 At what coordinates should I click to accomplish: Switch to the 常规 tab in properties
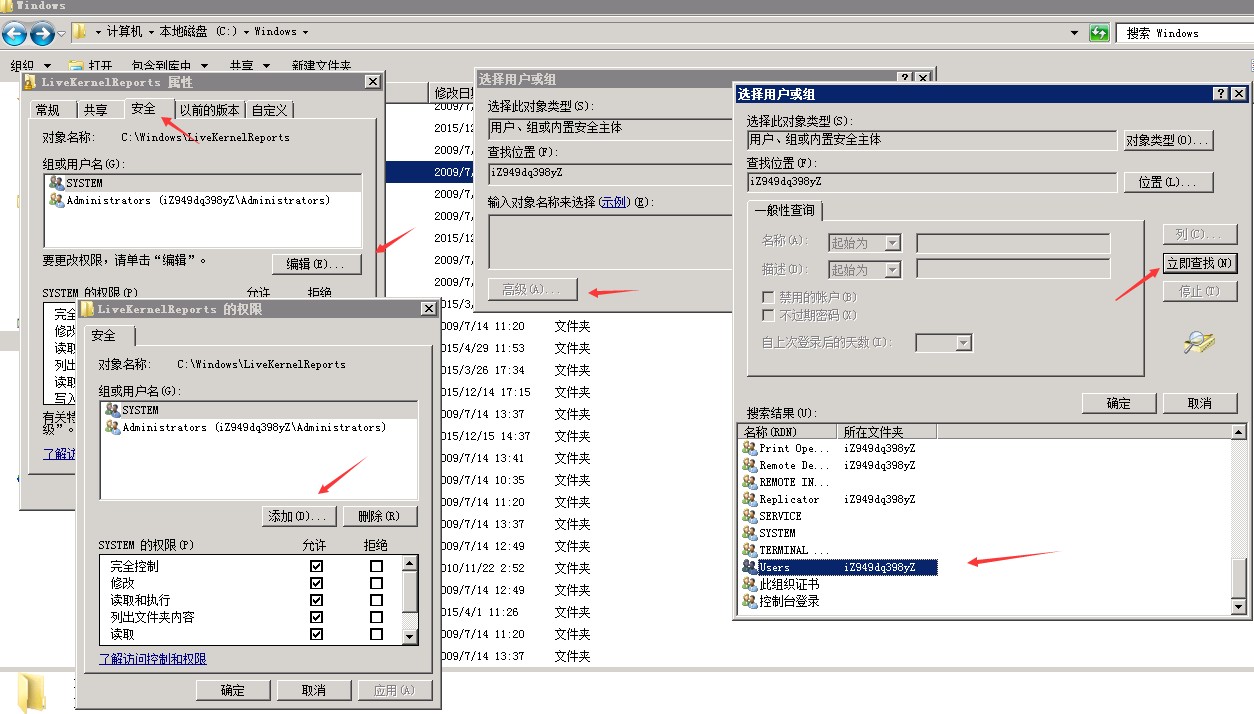(47, 110)
